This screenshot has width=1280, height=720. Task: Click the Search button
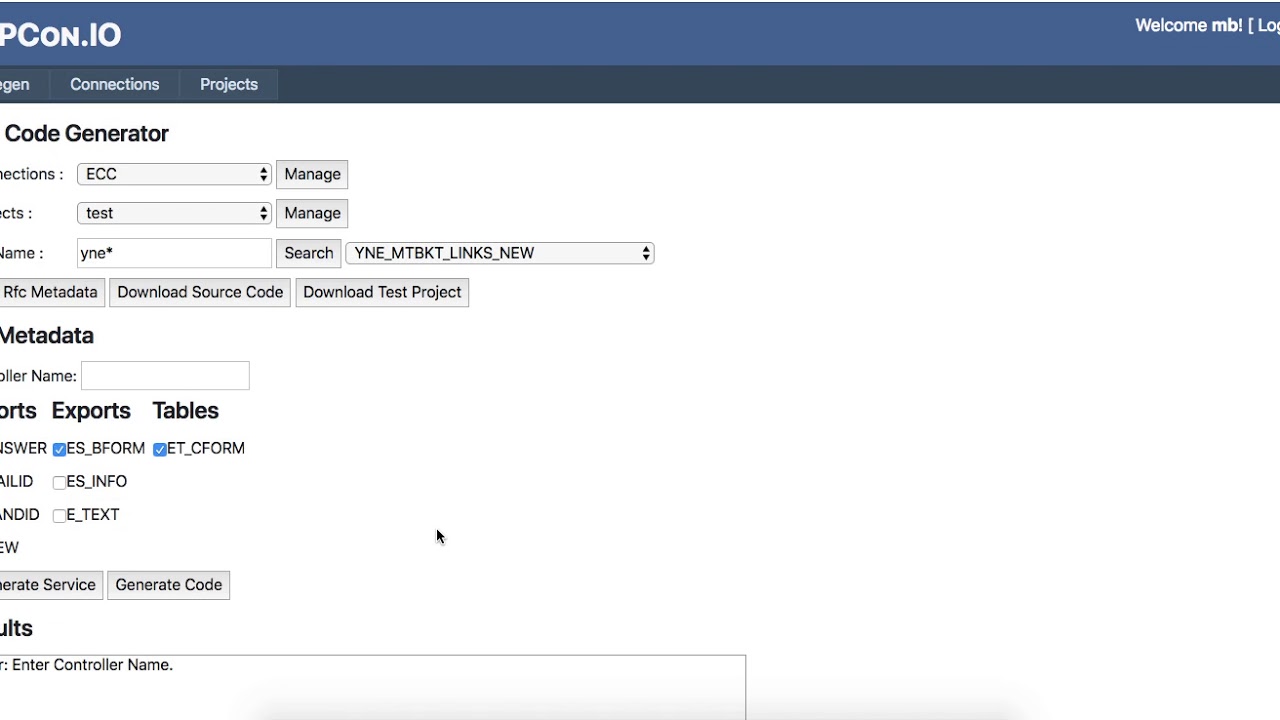(308, 253)
